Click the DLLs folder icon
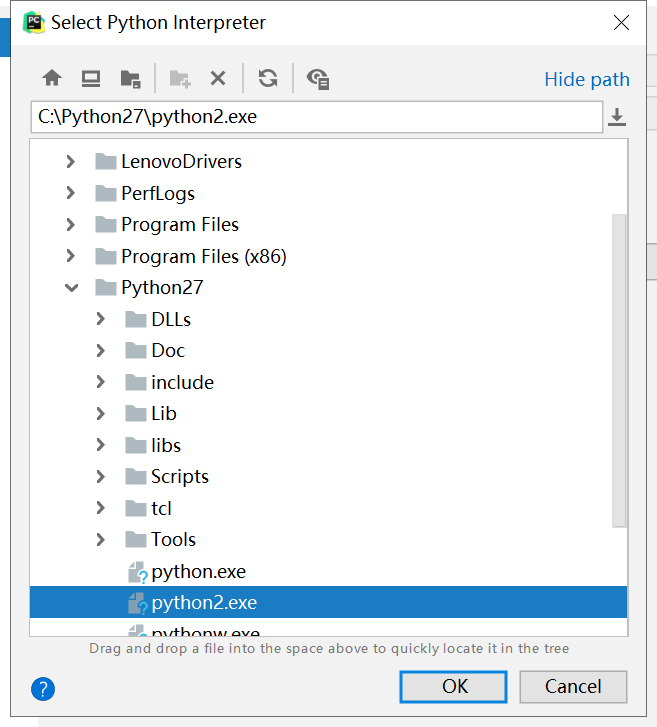Viewport: 657px width, 727px height. (136, 319)
